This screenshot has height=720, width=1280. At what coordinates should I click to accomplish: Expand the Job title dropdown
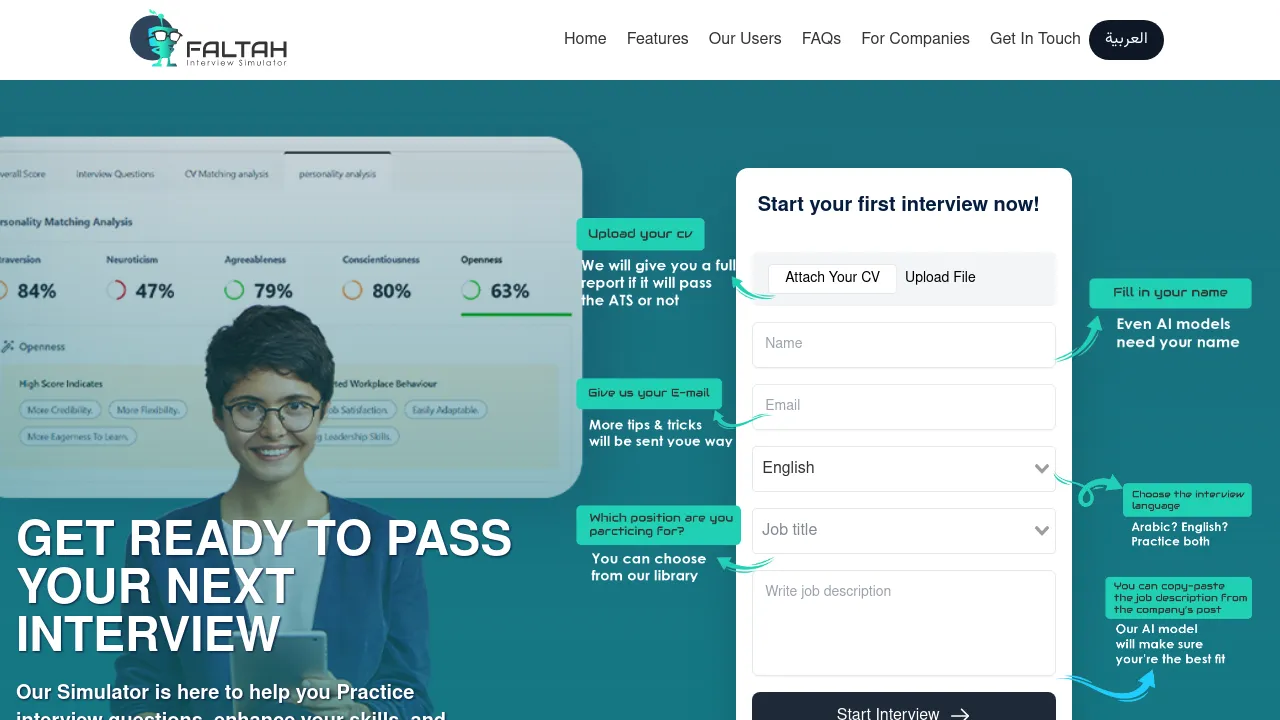pos(904,531)
